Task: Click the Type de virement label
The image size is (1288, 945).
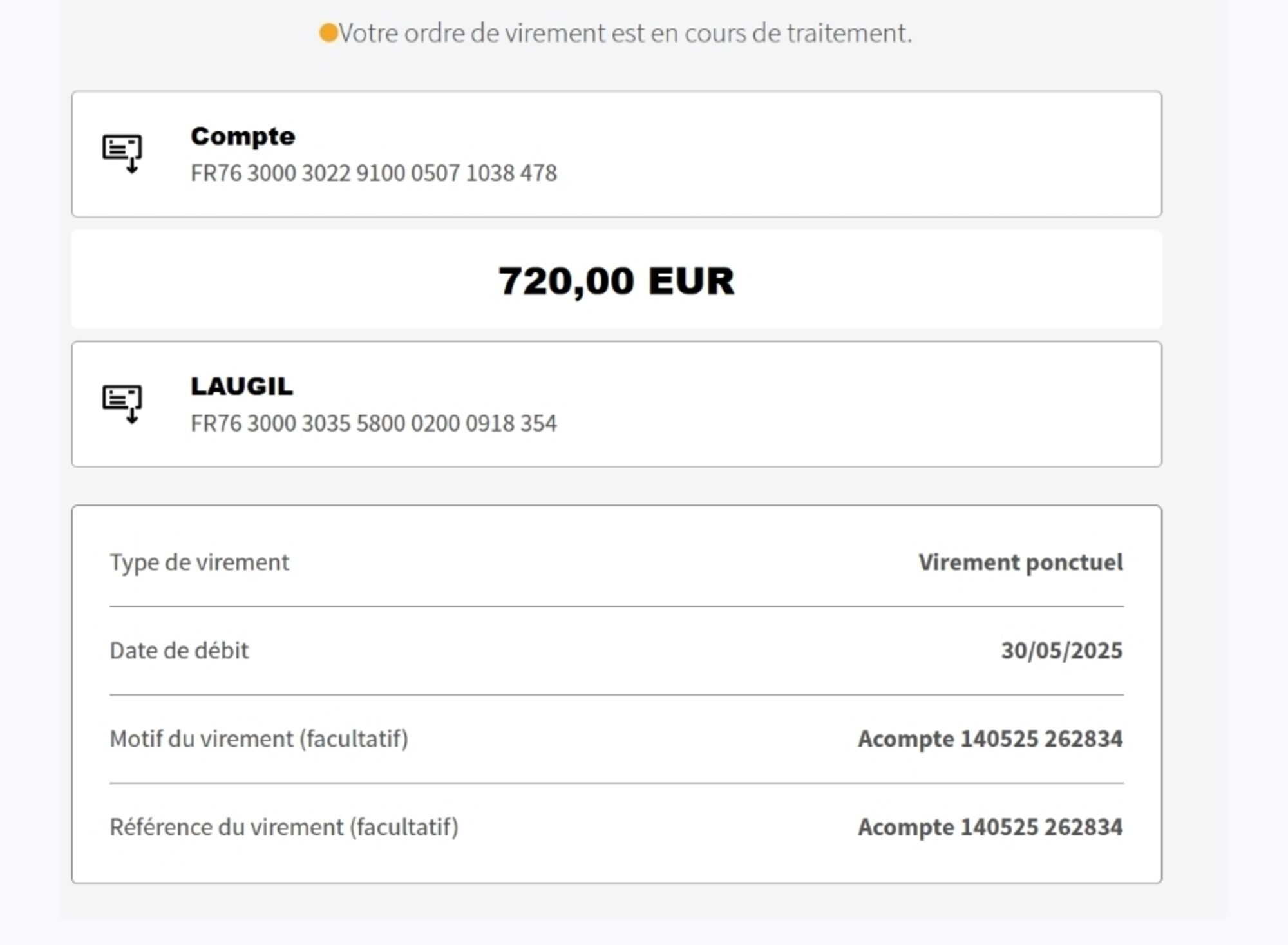Action: 200,562
